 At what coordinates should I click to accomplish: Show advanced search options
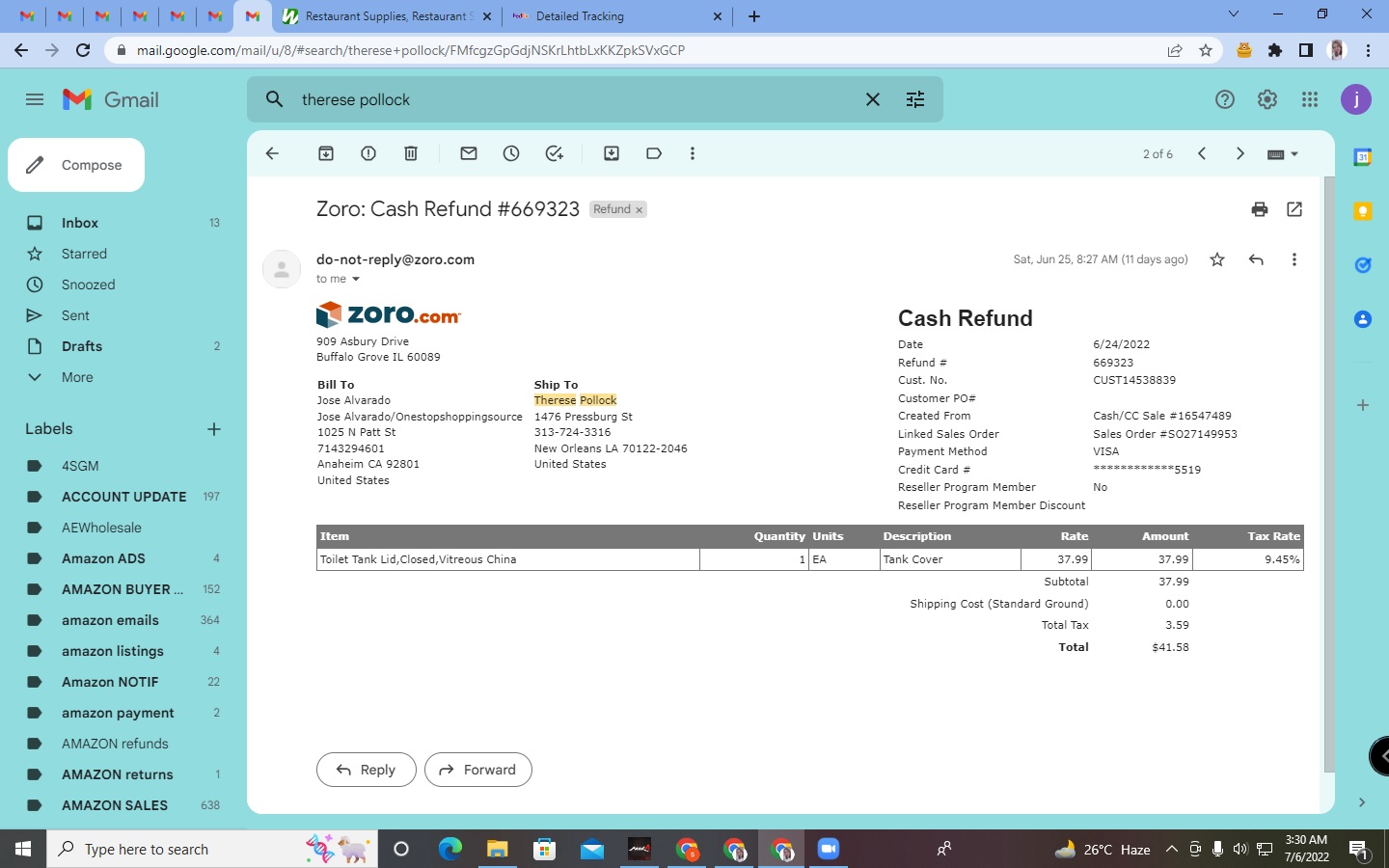(x=915, y=99)
